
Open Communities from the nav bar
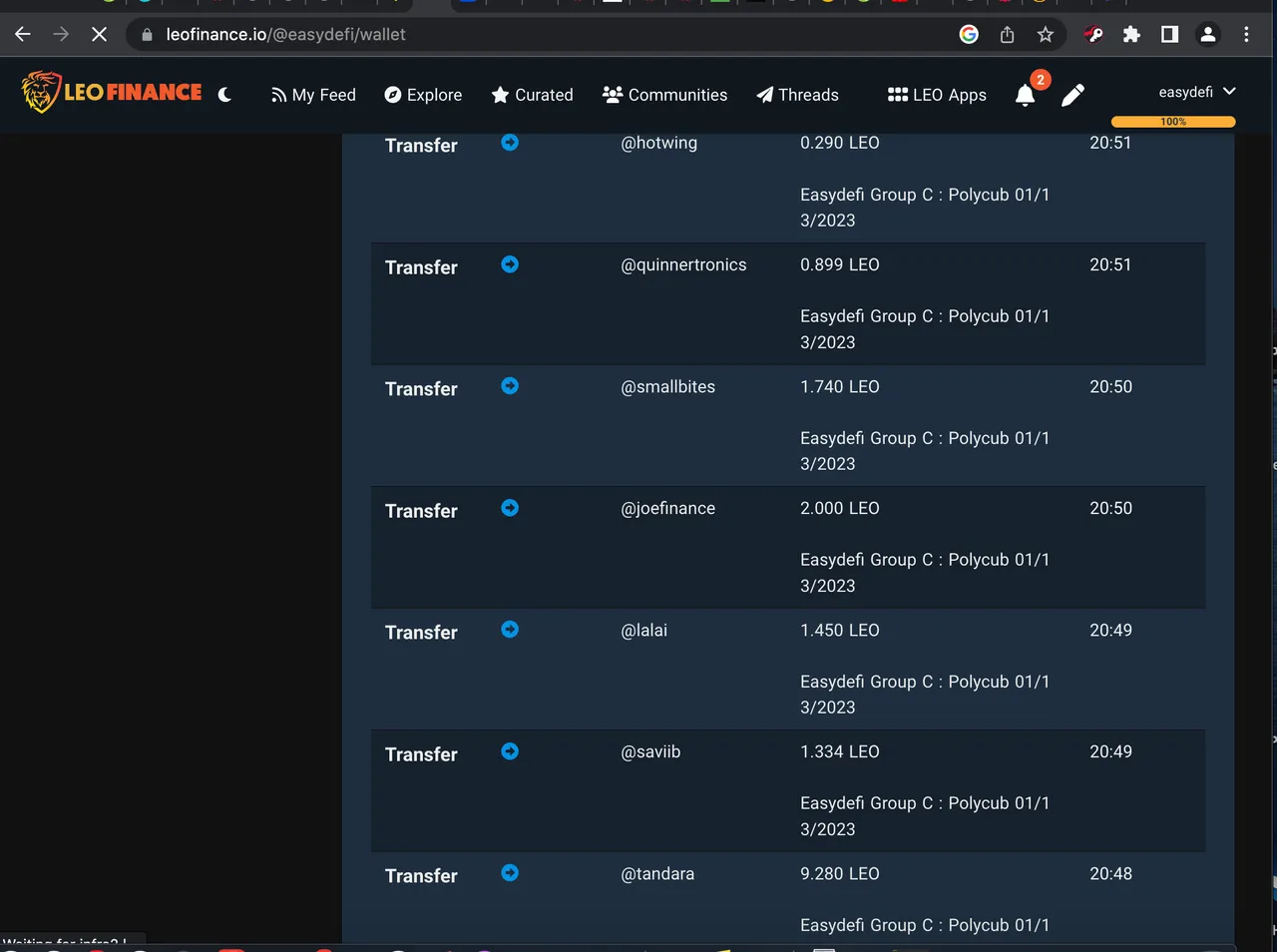pos(665,95)
